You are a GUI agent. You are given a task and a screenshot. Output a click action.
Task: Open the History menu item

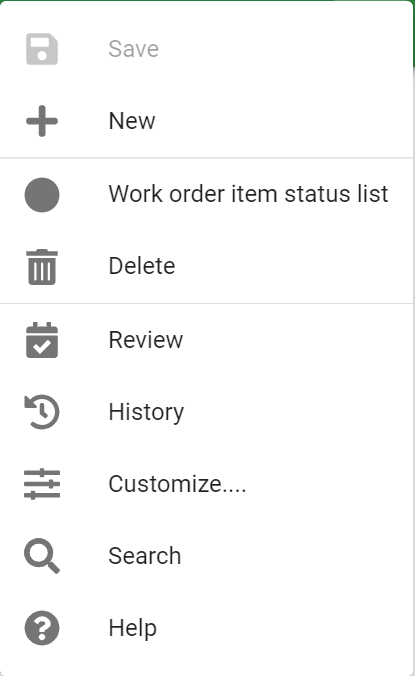(x=206, y=412)
